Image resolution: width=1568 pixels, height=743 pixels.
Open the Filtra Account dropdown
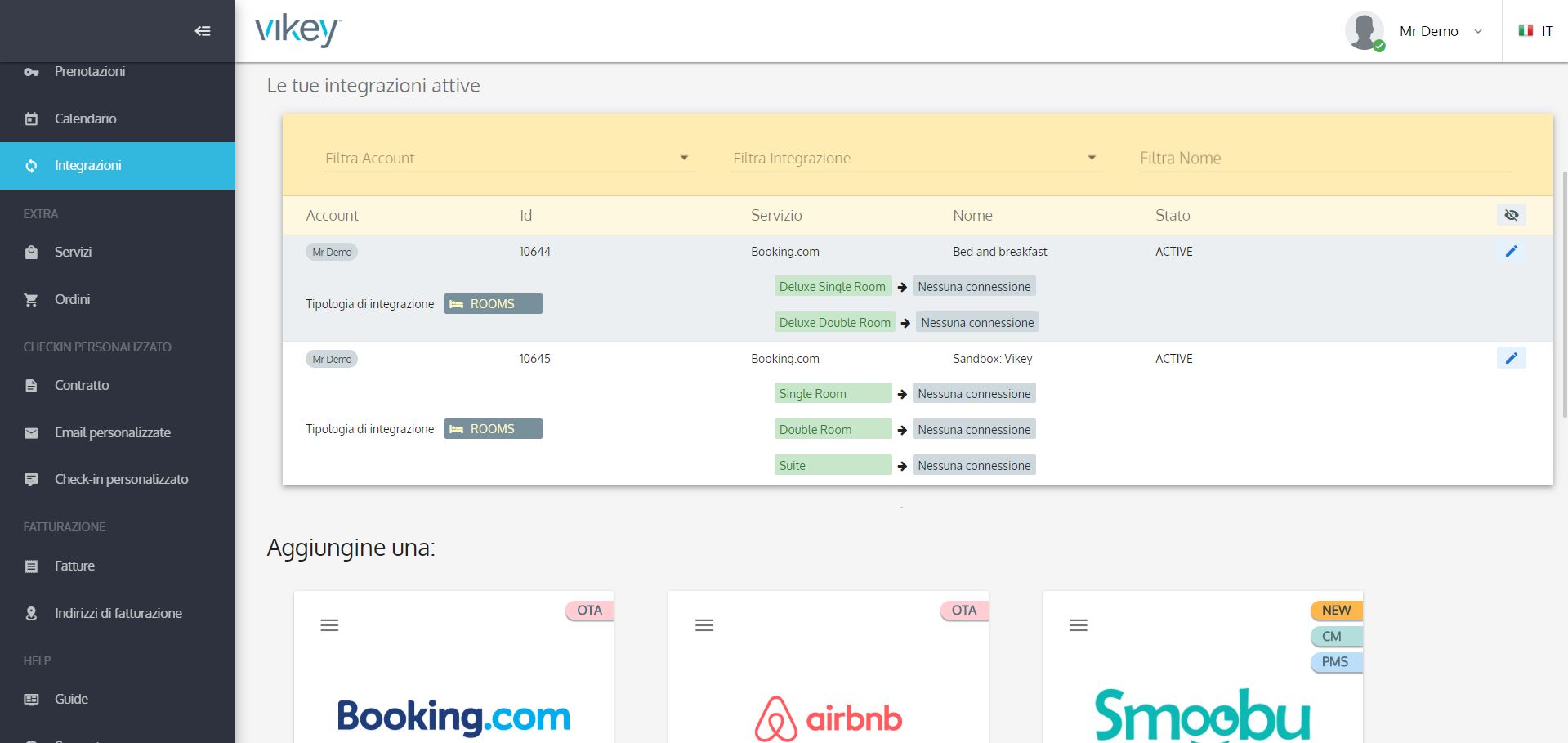509,158
